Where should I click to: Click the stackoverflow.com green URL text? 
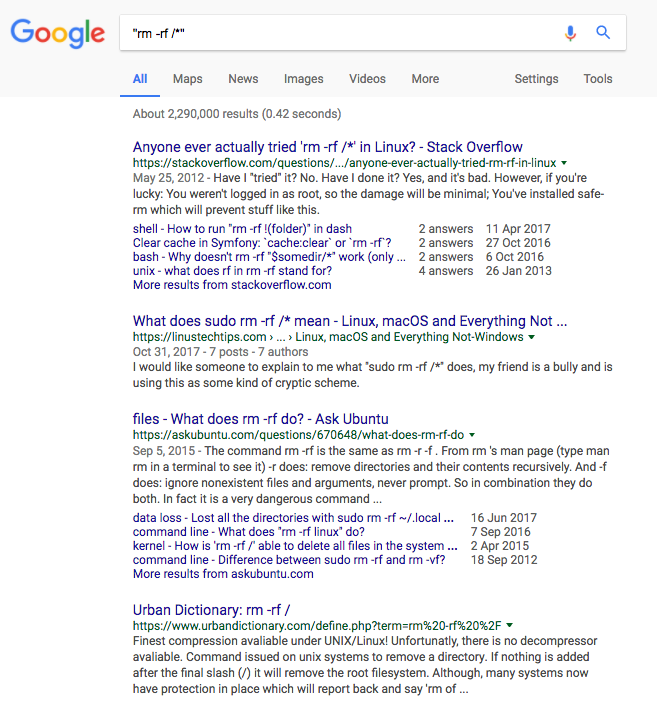click(x=344, y=163)
